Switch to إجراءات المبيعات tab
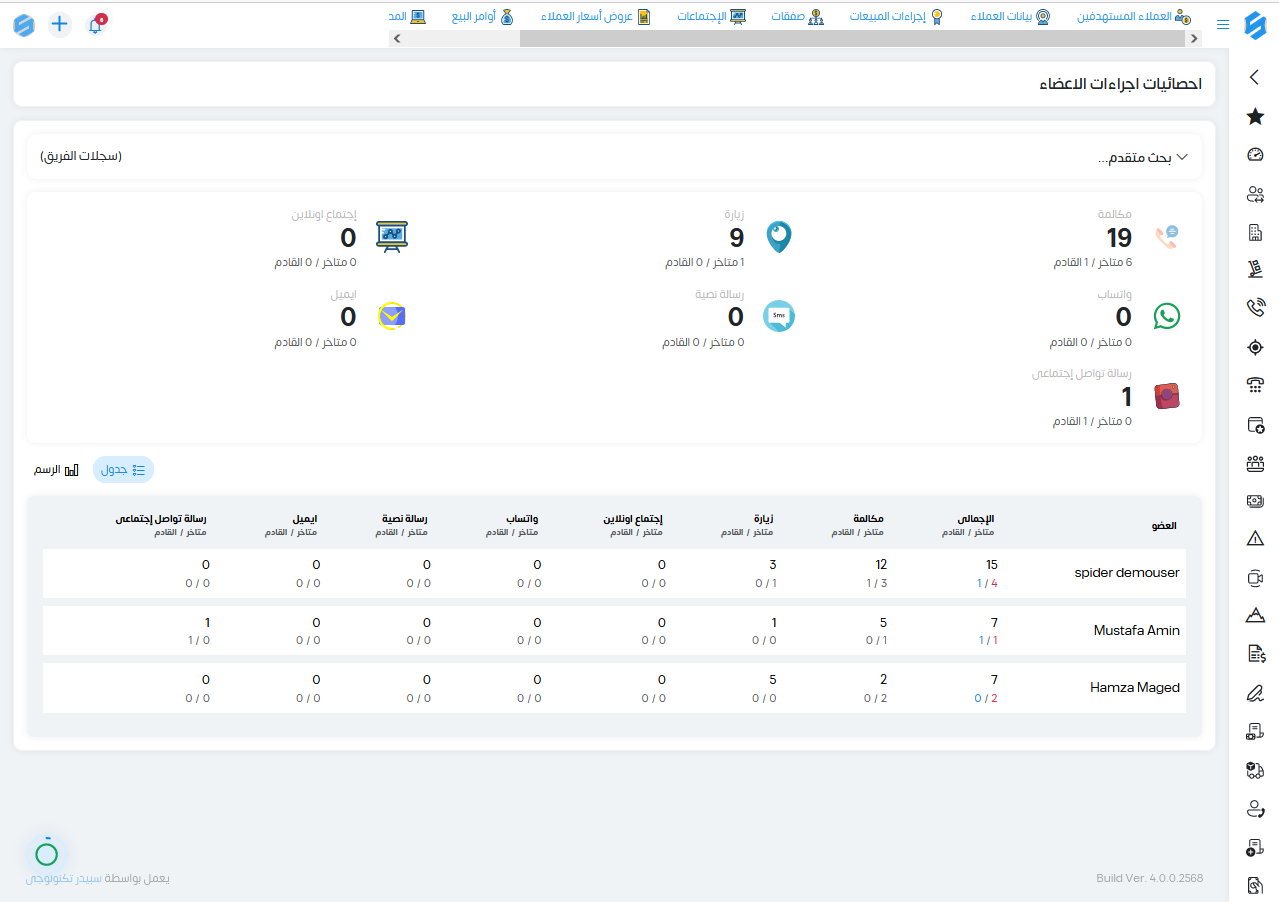 tap(896, 17)
